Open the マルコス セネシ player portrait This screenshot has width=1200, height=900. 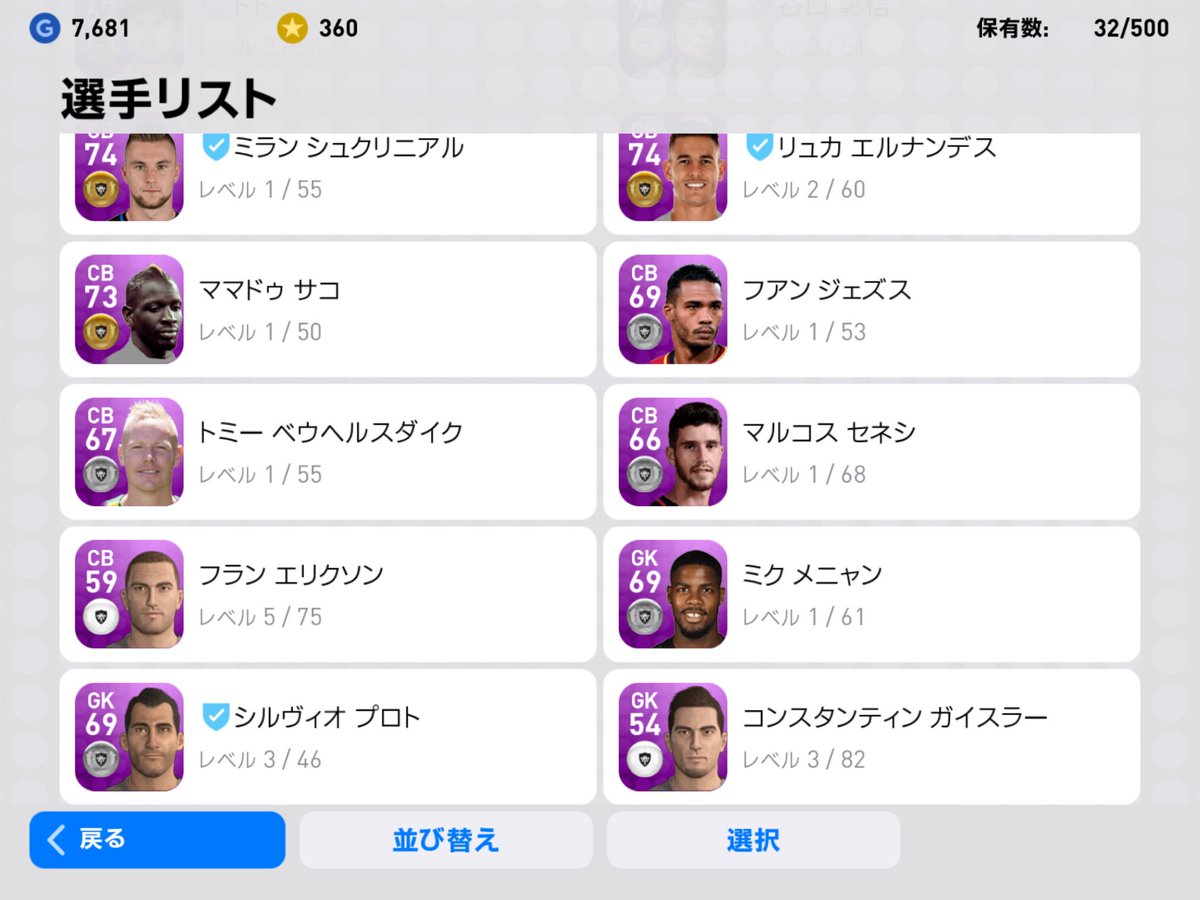pyautogui.click(x=673, y=452)
